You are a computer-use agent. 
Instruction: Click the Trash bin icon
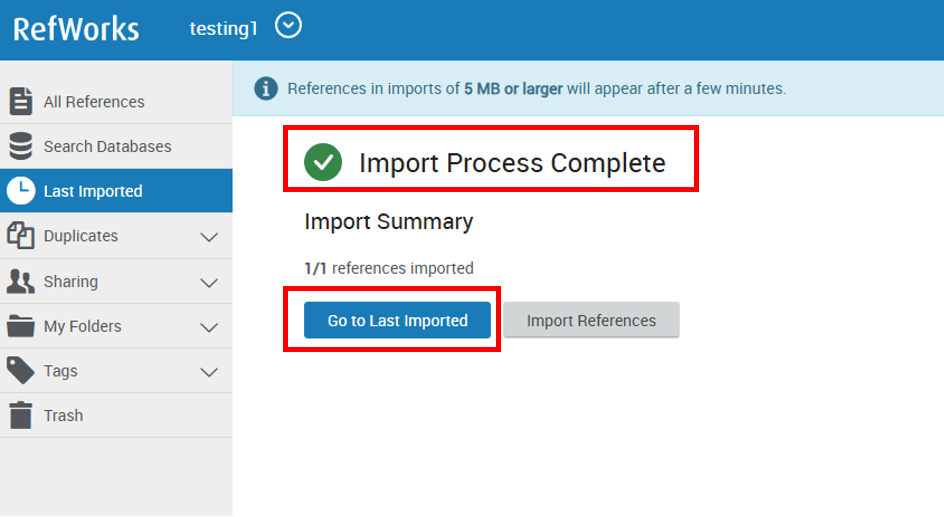pos(20,415)
